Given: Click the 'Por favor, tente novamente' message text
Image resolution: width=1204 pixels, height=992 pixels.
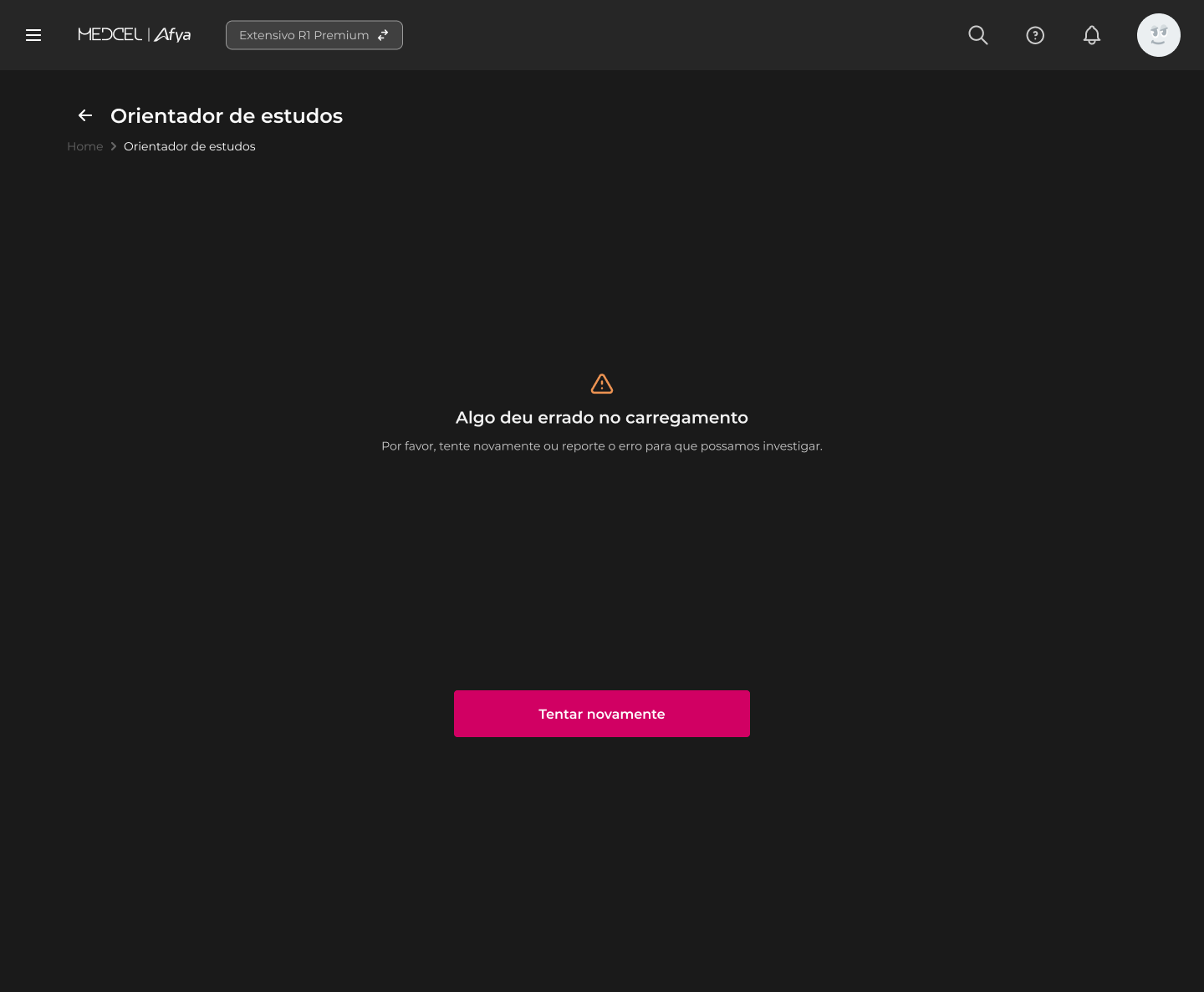Looking at the screenshot, I should click(x=602, y=446).
